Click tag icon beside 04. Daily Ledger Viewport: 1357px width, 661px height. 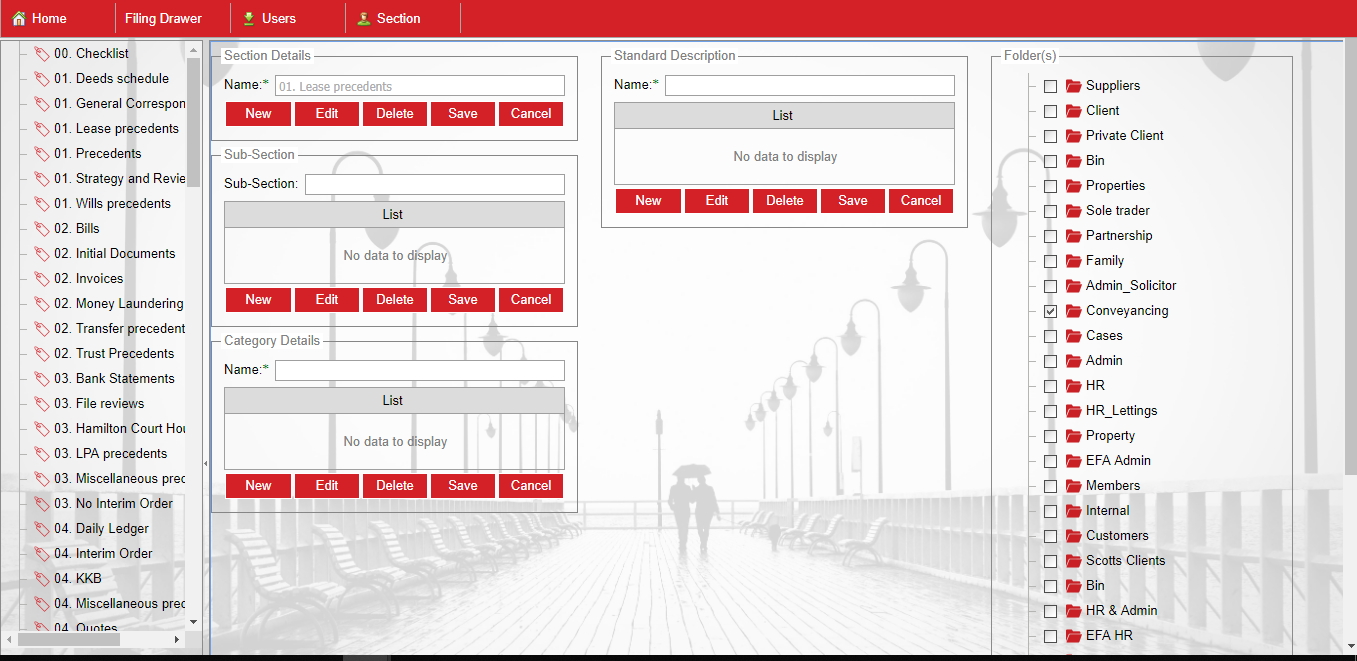(x=41, y=529)
